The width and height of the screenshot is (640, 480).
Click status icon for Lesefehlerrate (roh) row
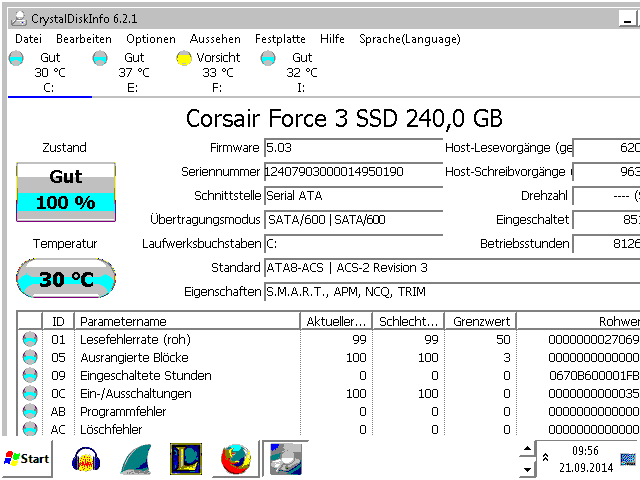(x=30, y=339)
